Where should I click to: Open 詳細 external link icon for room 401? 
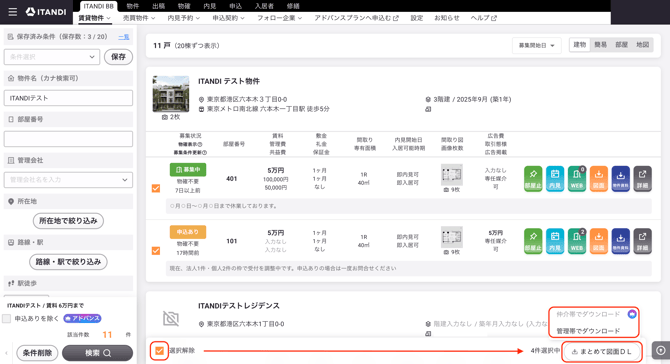tap(642, 179)
